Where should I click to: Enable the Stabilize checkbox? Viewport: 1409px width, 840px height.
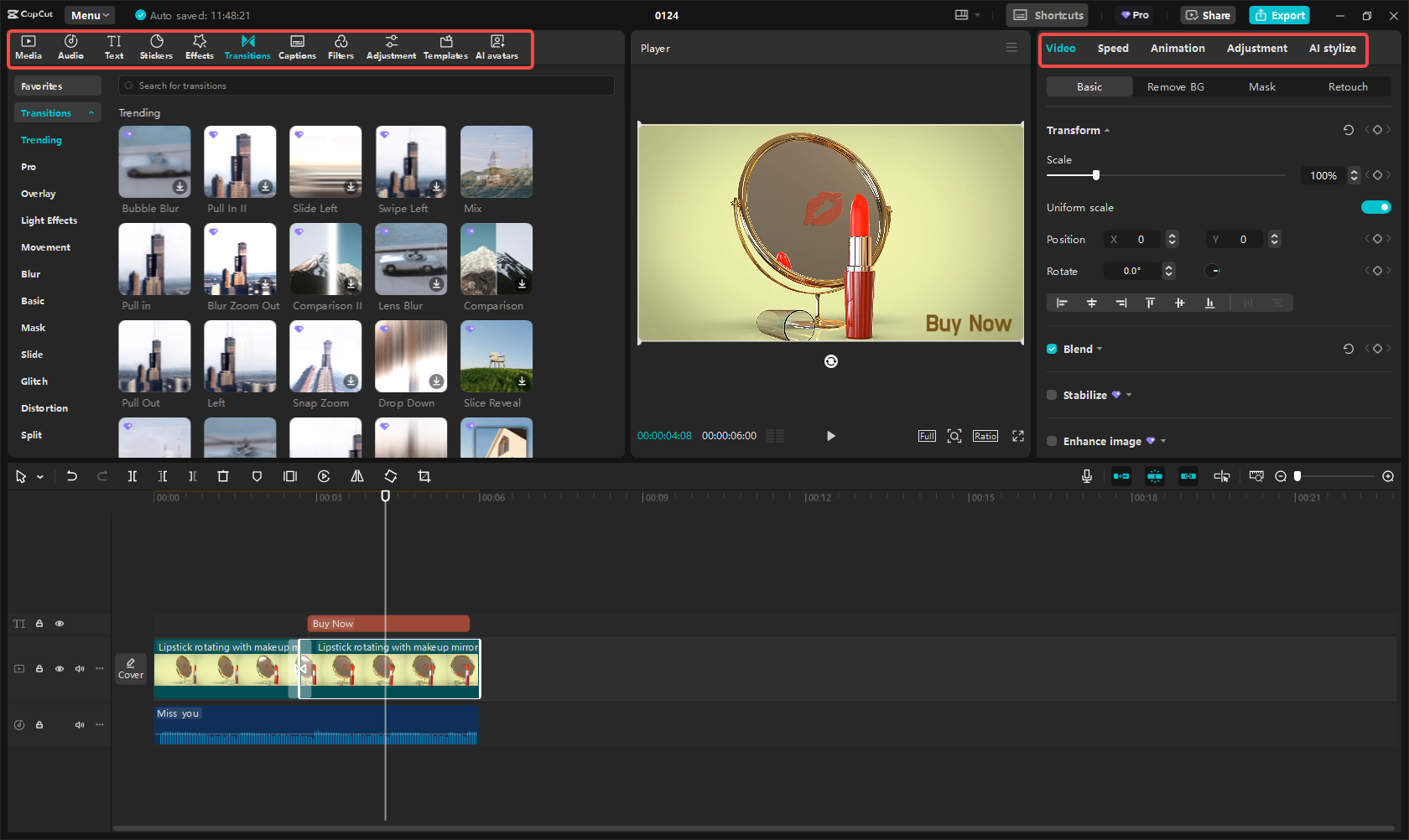point(1052,395)
